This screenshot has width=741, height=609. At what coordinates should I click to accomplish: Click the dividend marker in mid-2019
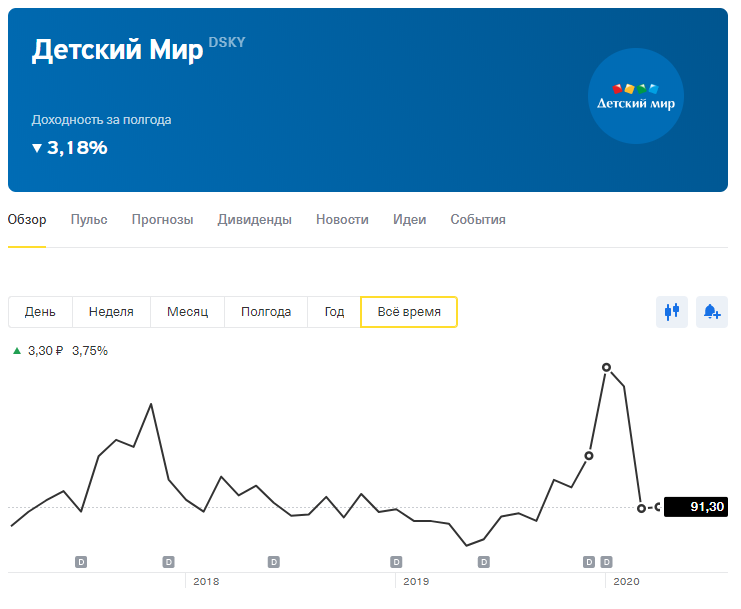[483, 562]
